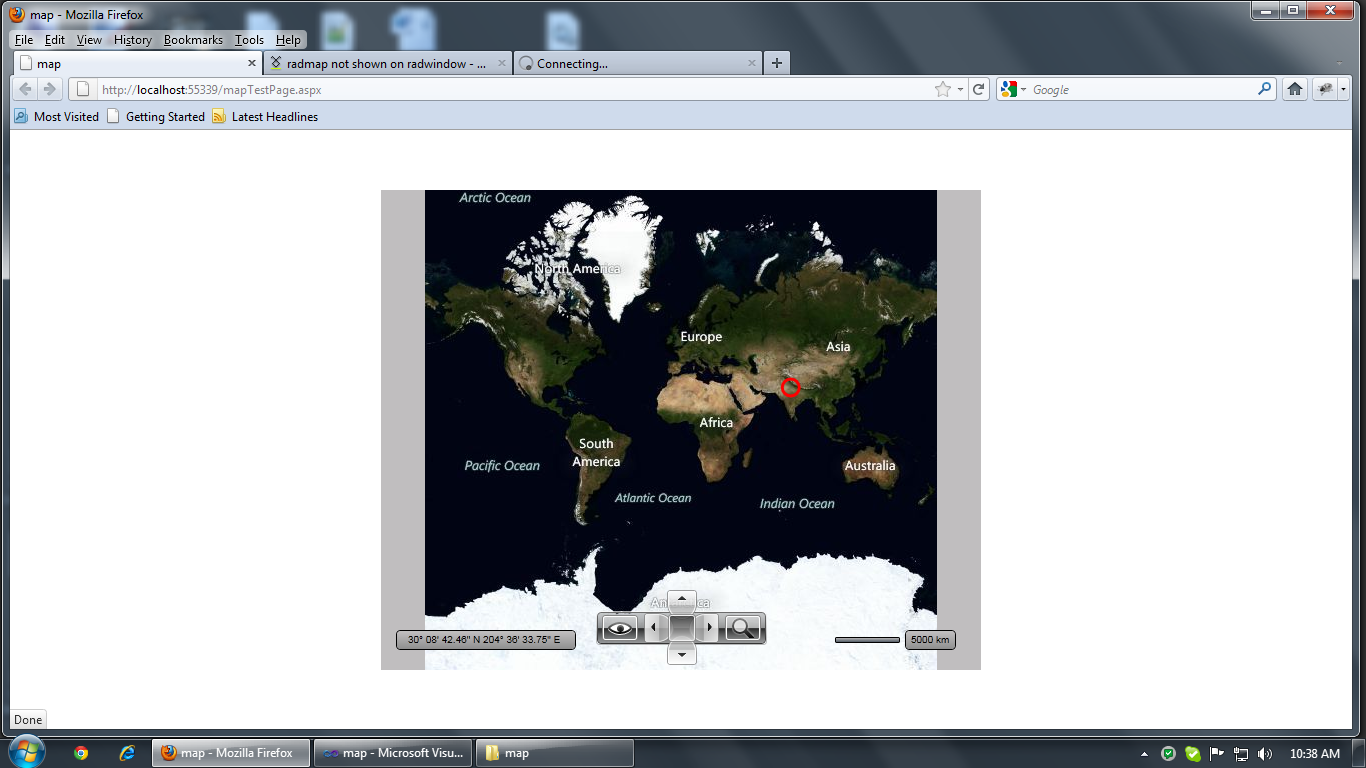The height and width of the screenshot is (768, 1366).
Task: Bookmark this page with star icon
Action: pyautogui.click(x=942, y=89)
